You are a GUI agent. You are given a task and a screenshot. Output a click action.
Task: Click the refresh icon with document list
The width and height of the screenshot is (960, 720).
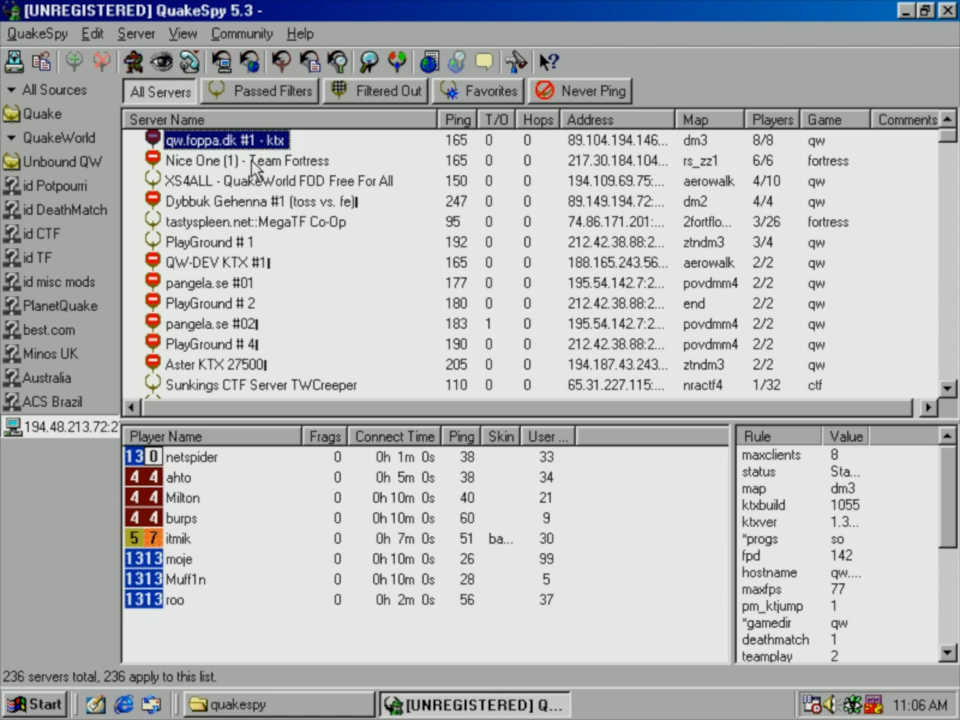pyautogui.click(x=310, y=61)
